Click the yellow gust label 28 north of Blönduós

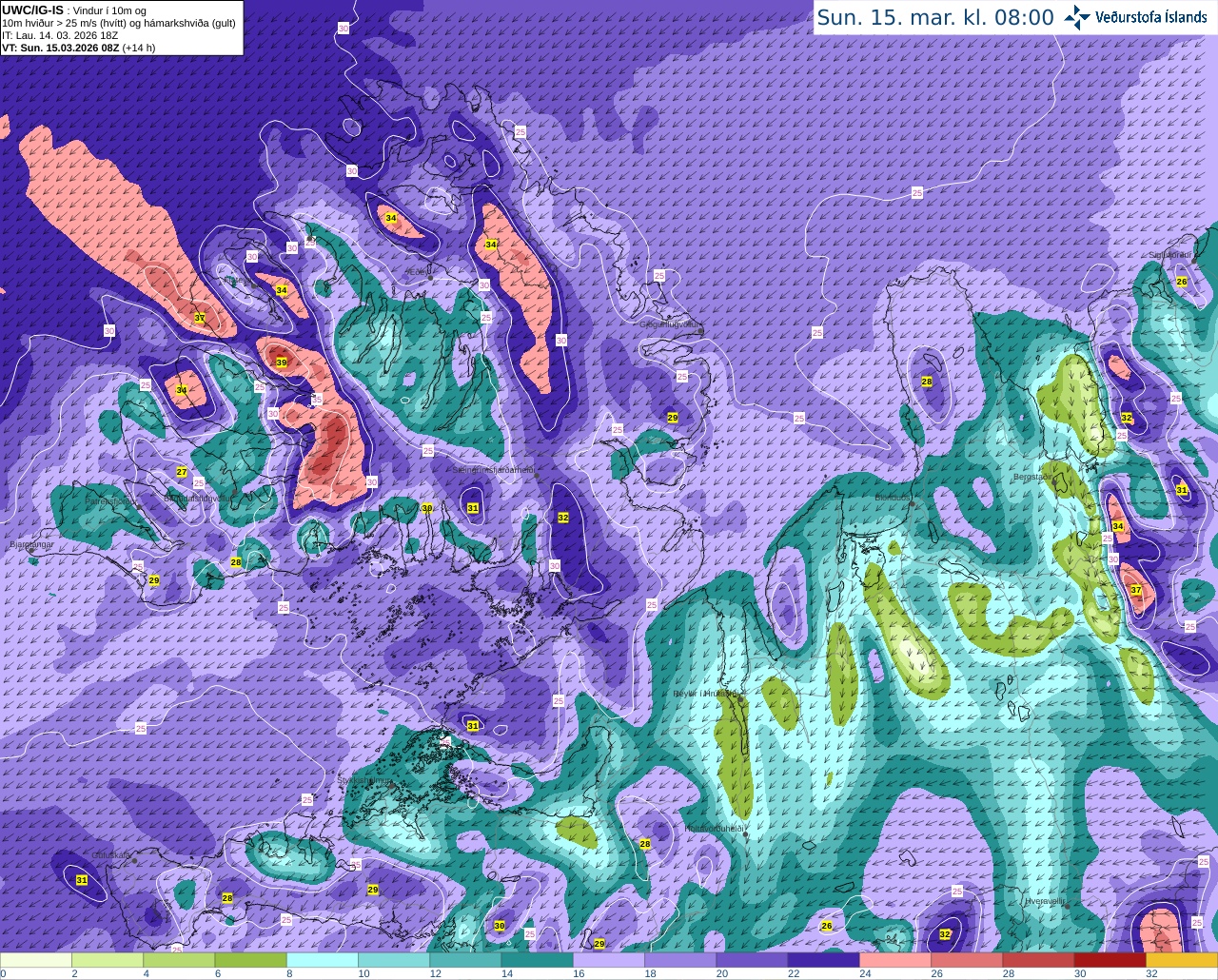(927, 382)
